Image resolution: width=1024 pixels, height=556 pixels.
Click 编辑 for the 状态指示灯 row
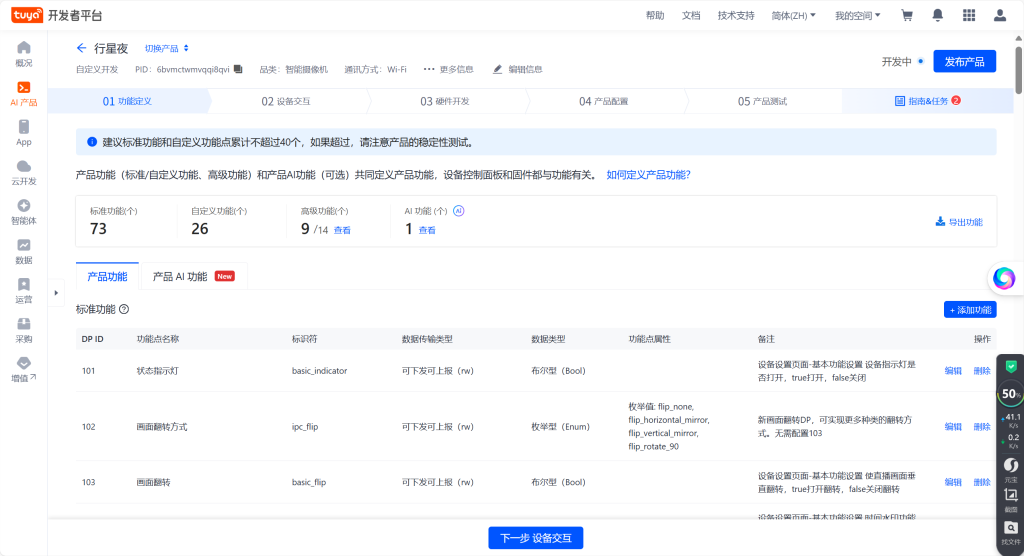(953, 371)
